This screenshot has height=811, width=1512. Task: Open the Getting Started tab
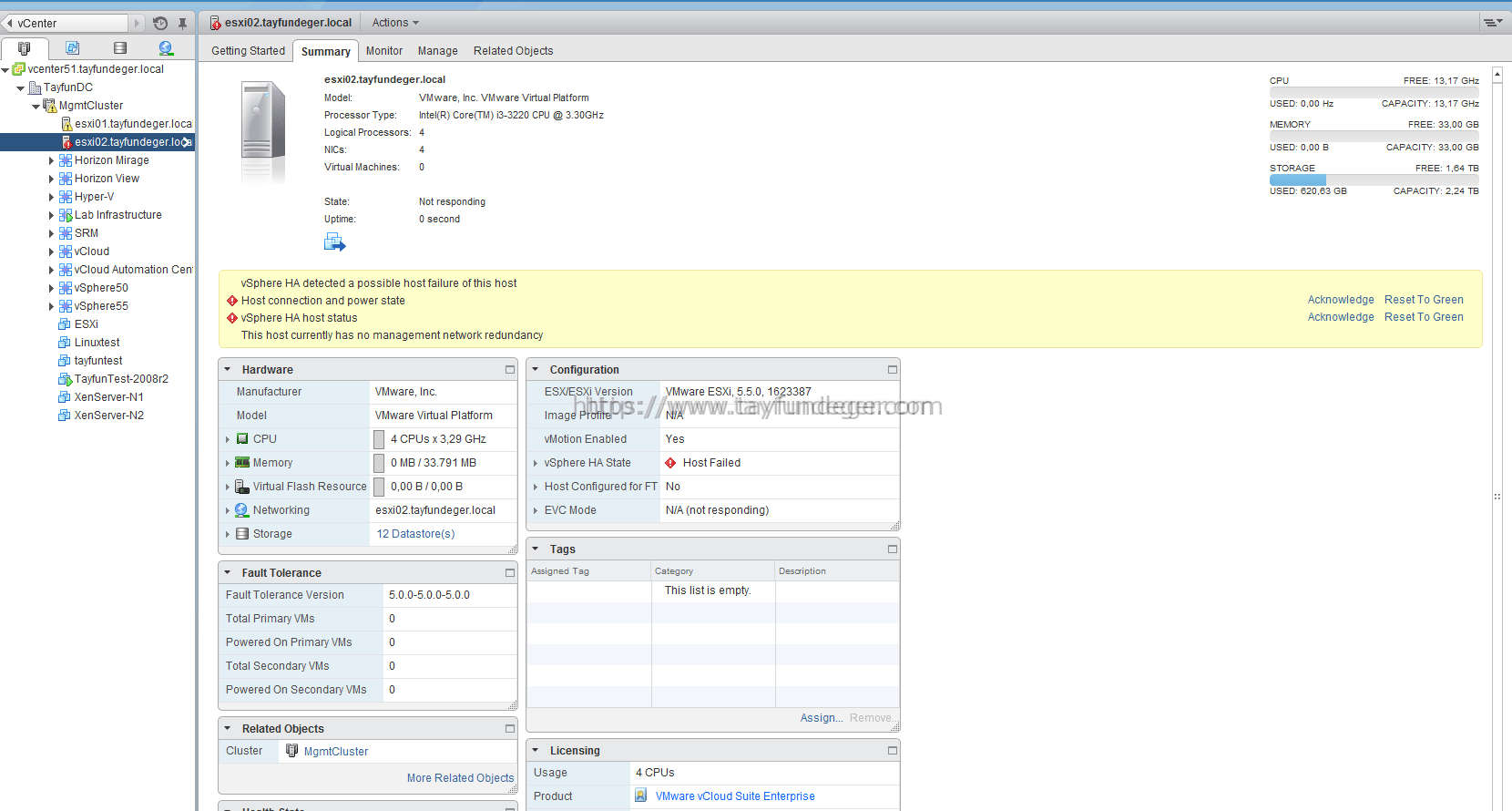[x=249, y=51]
